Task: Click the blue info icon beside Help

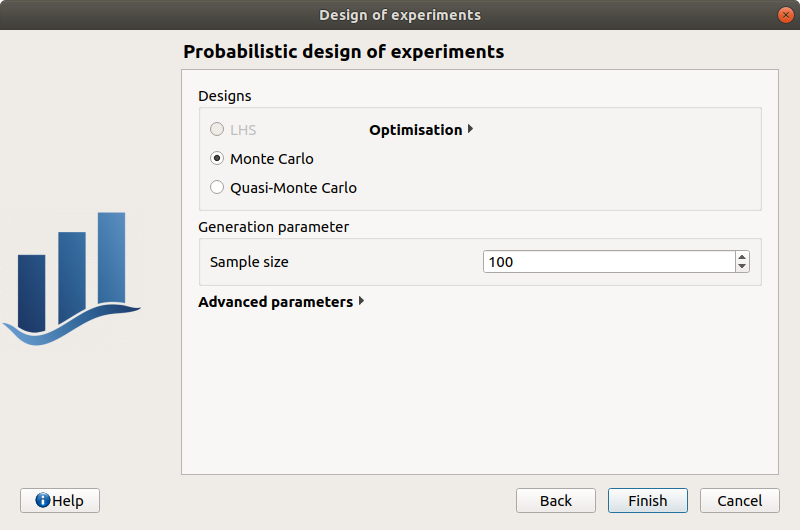Action: point(42,500)
